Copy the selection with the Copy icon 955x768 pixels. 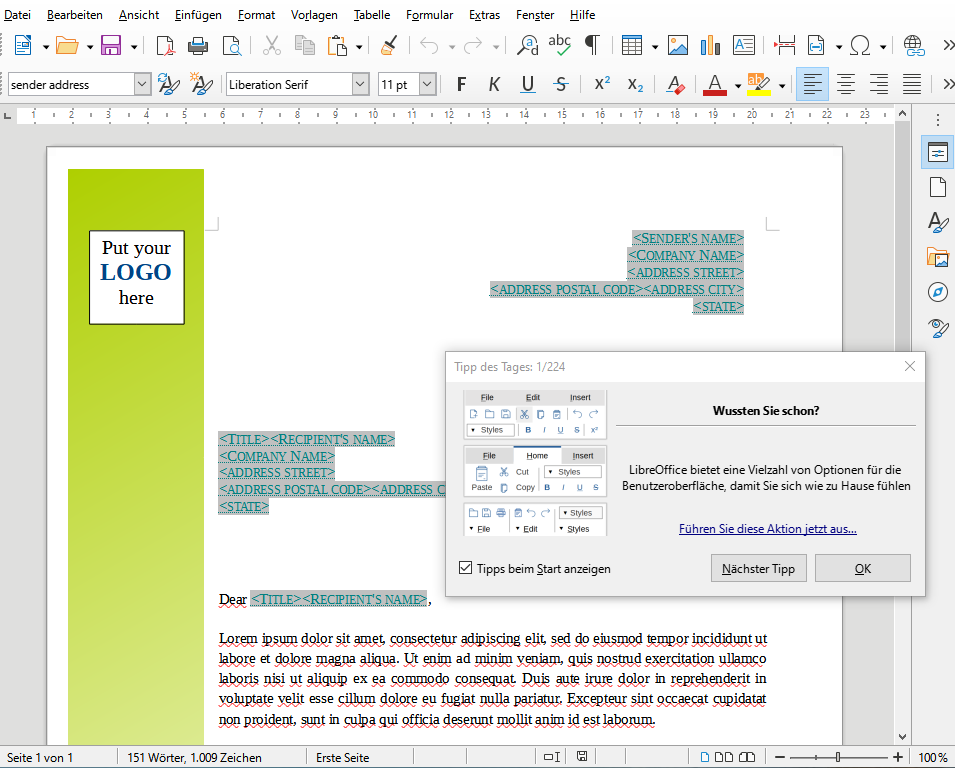(x=305, y=46)
